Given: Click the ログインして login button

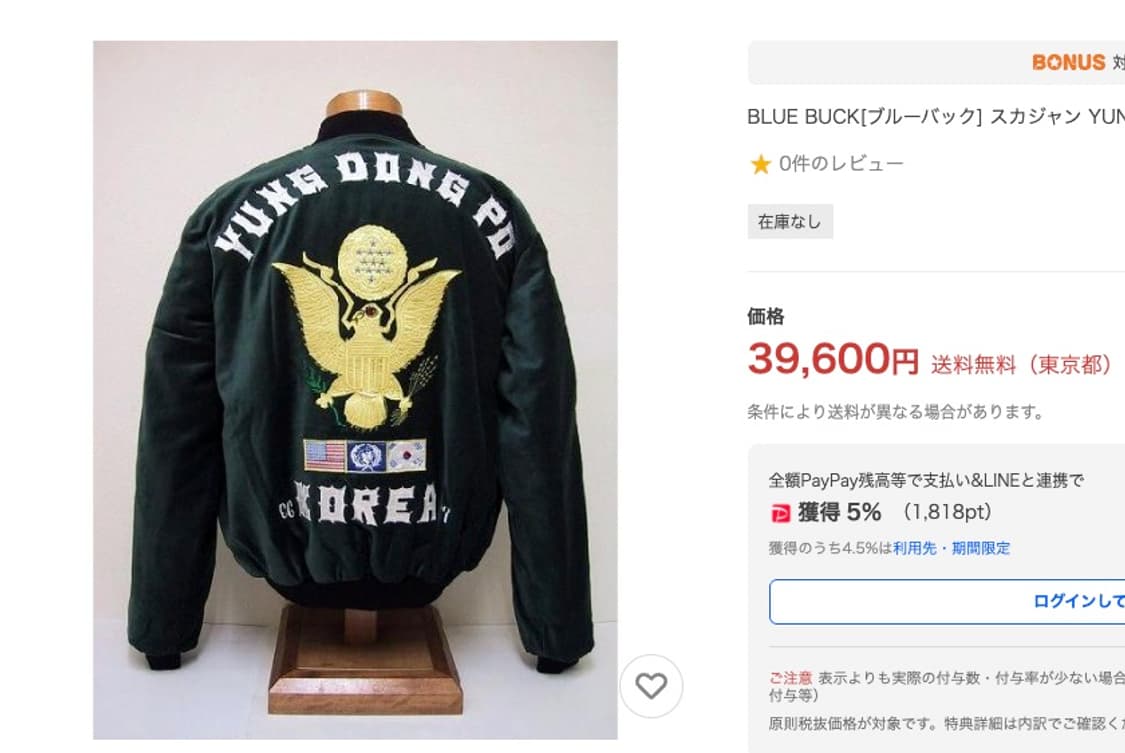Looking at the screenshot, I should (x=947, y=602).
